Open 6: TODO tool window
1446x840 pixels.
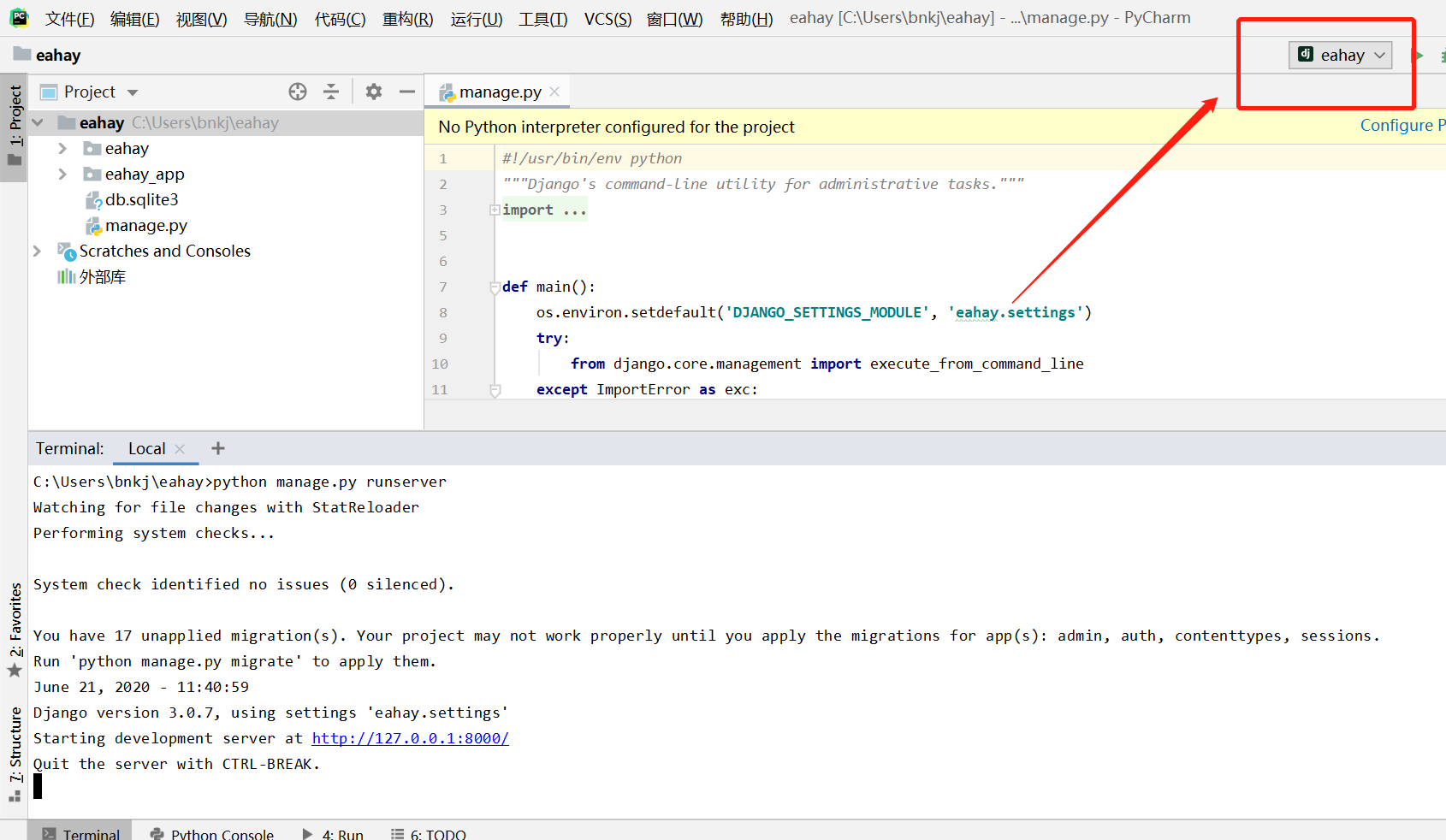(x=429, y=833)
